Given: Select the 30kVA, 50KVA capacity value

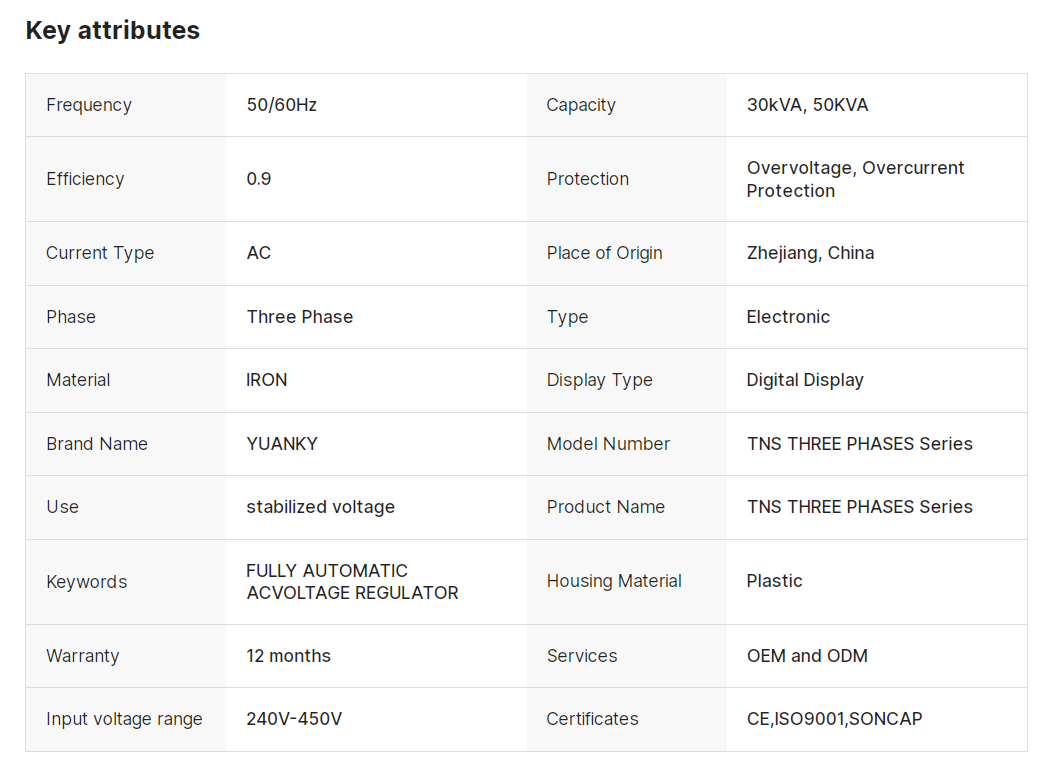Looking at the screenshot, I should click(x=807, y=105).
